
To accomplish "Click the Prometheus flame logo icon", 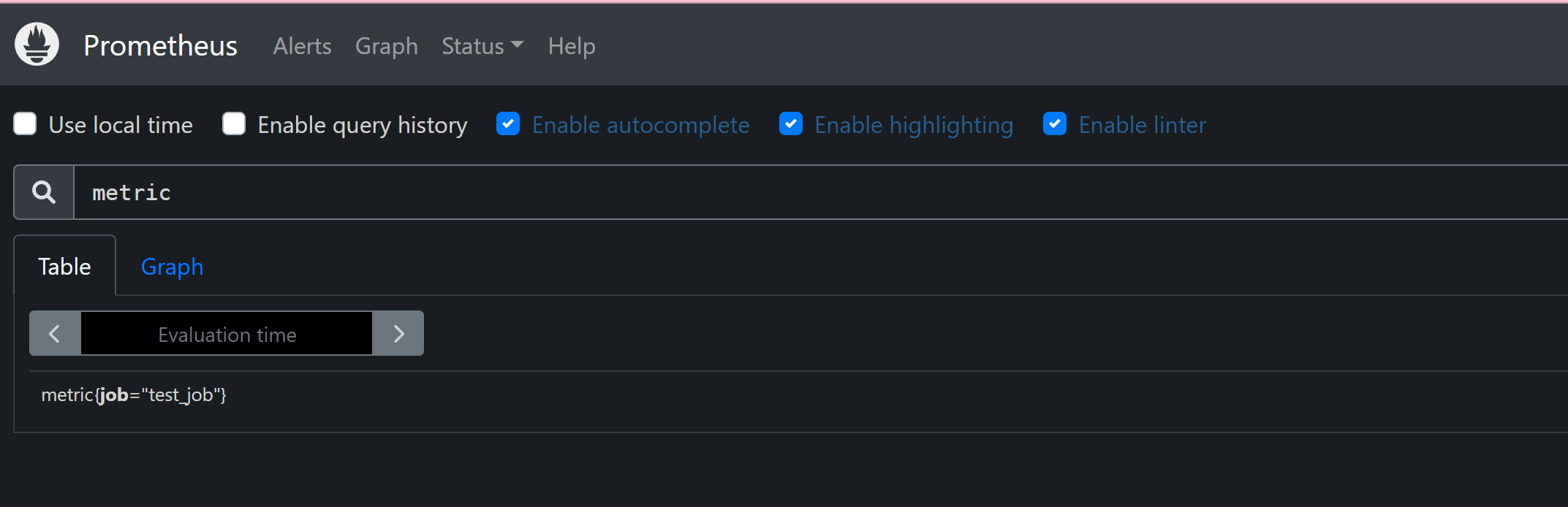I will [37, 45].
